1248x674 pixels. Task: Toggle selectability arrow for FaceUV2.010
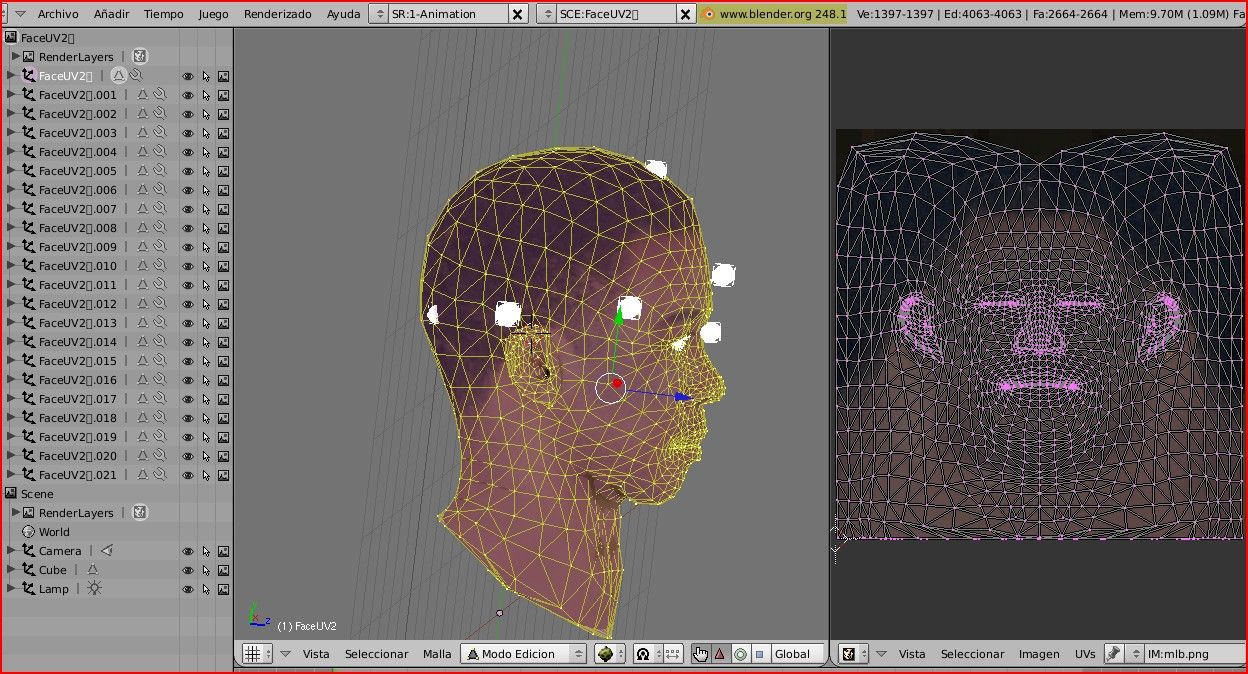pos(206,266)
